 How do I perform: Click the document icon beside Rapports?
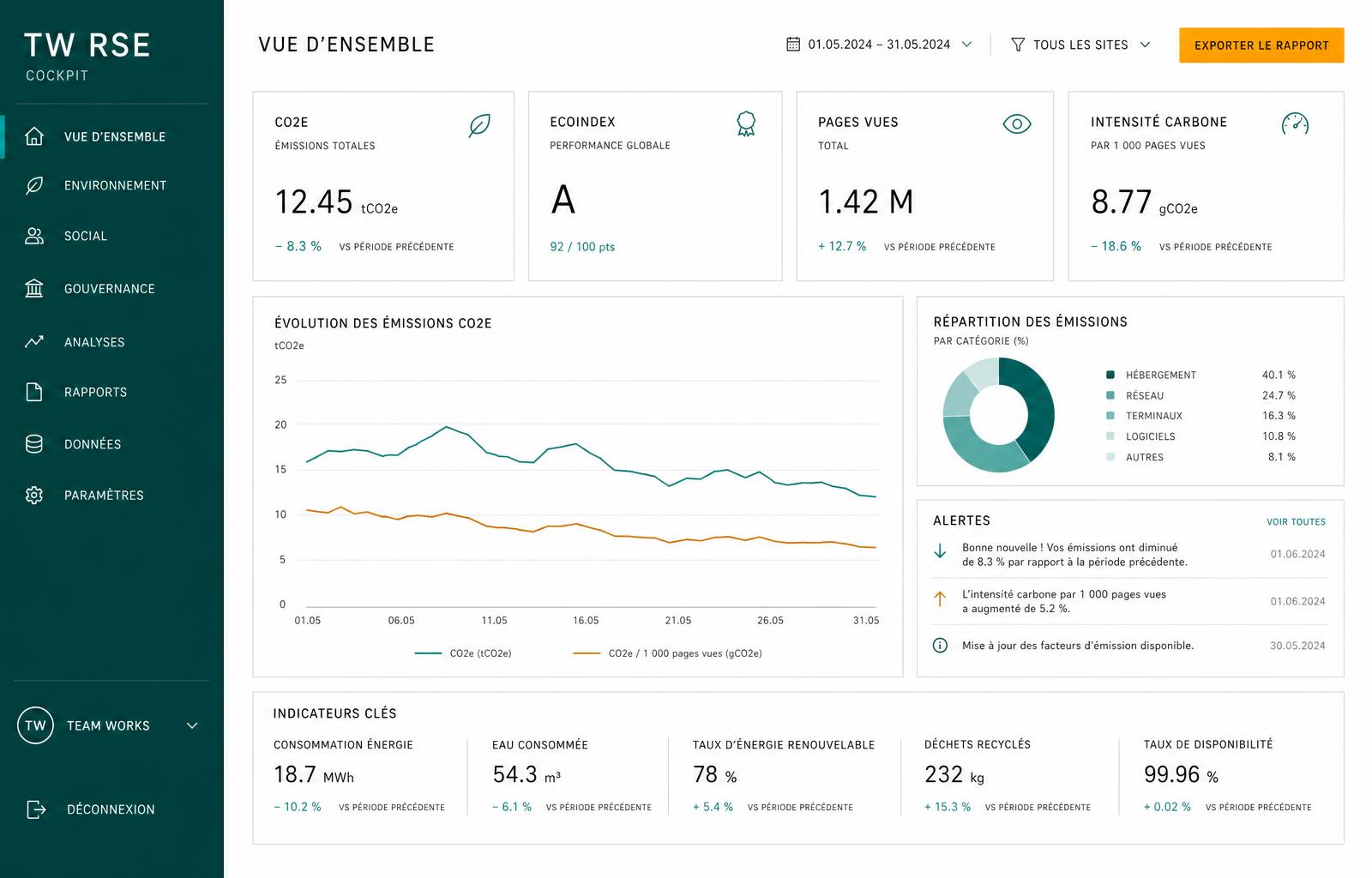coord(34,392)
